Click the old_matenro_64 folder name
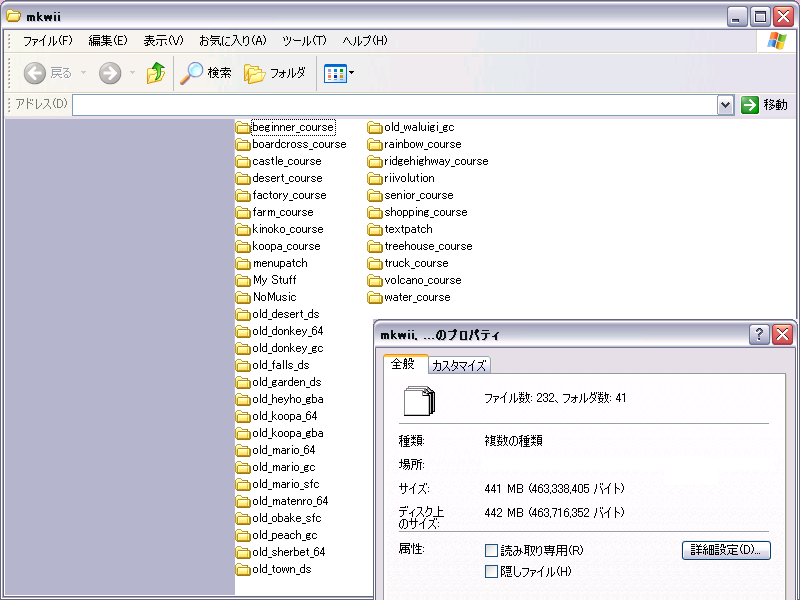This screenshot has height=600, width=800. click(x=290, y=501)
